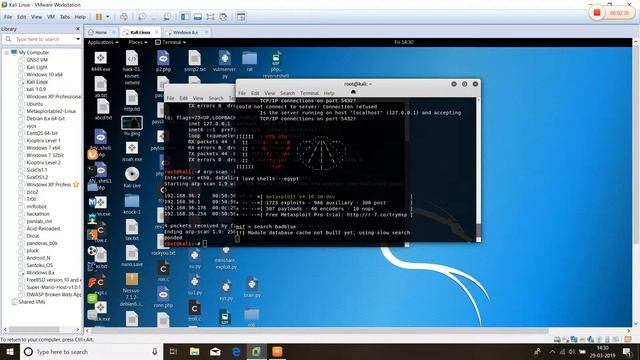Open the Kali Applications menu
The image size is (640, 360).
click(x=103, y=42)
